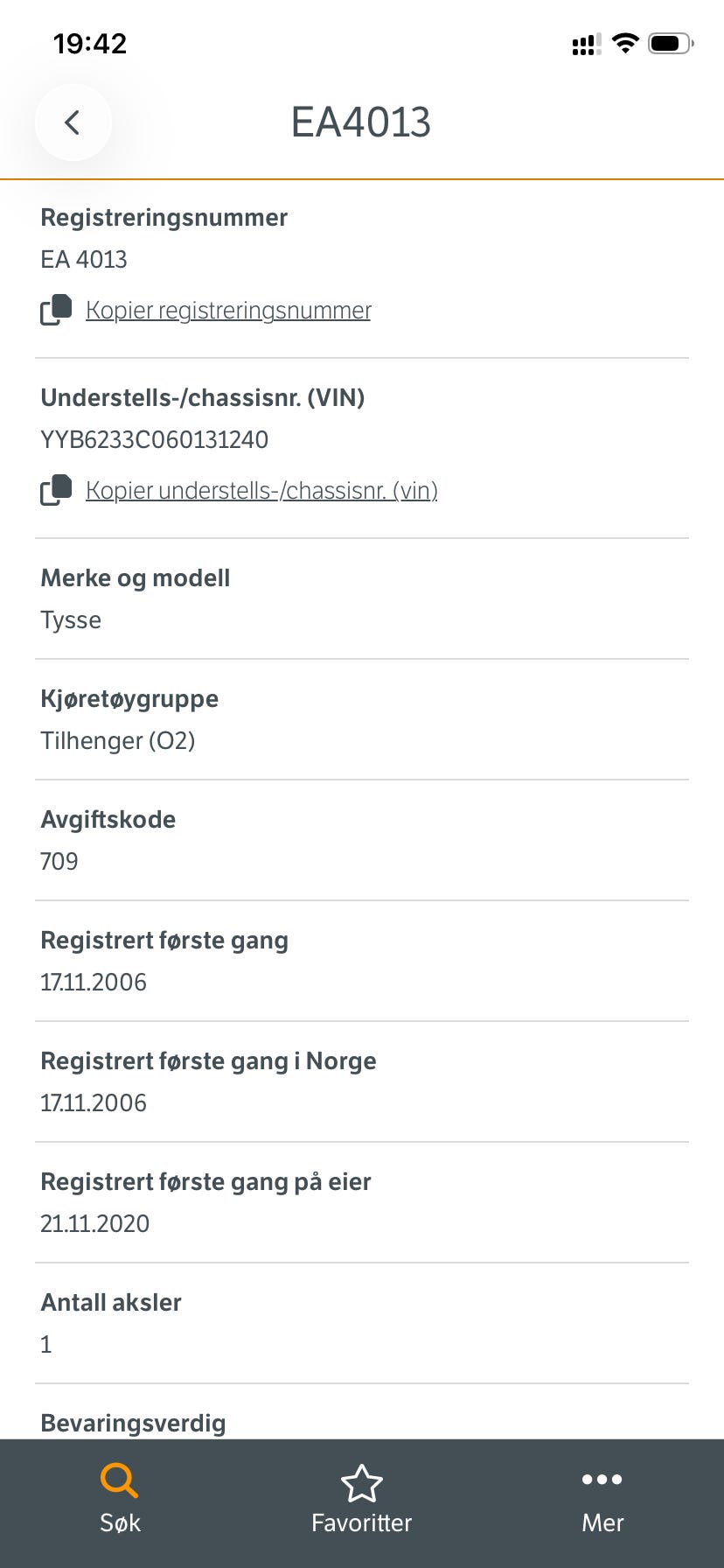Screen dimensions: 724x1568
Task: Tap the battery status icon
Action: pos(671,43)
